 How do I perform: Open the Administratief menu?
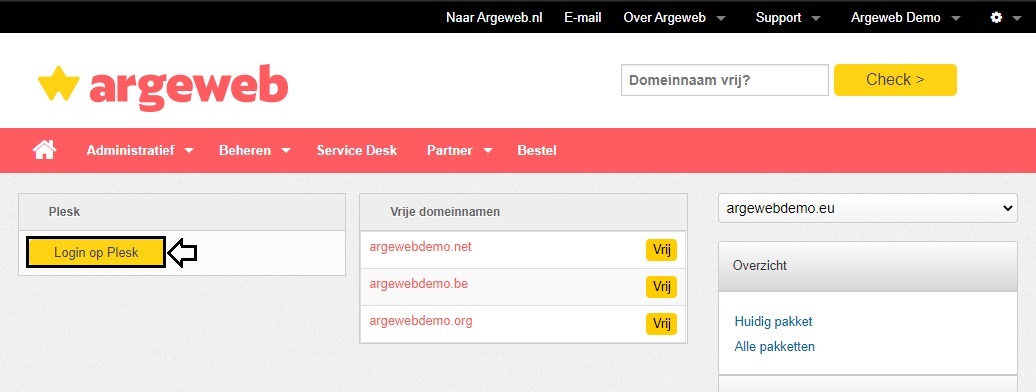click(x=140, y=150)
